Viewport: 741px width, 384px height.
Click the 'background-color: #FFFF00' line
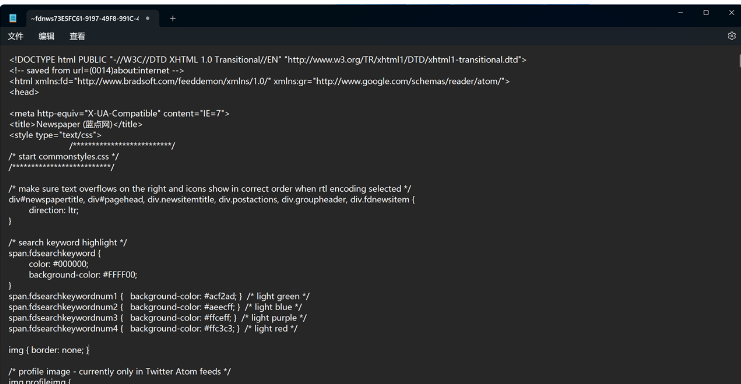83,275
